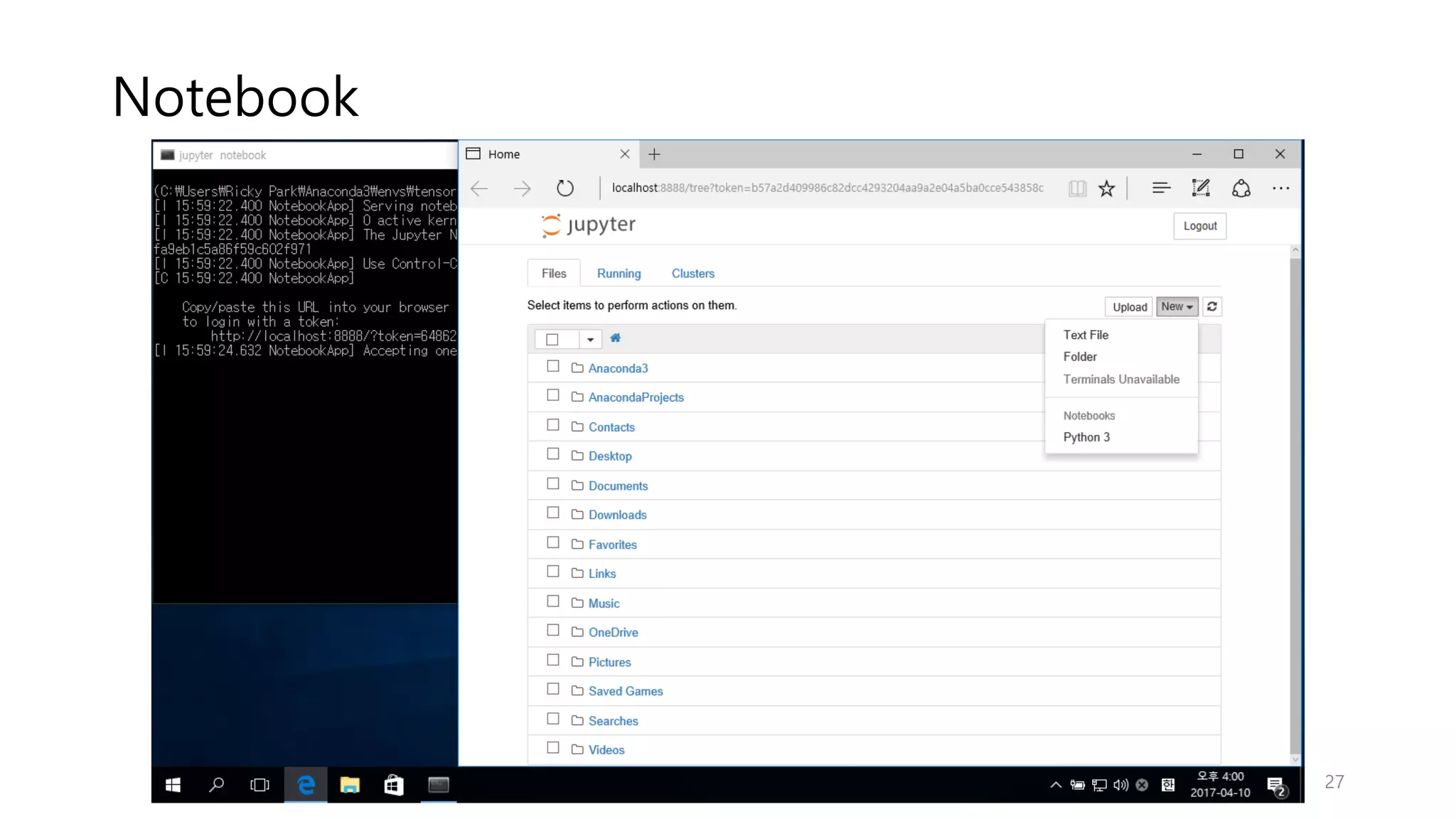Click the Edge share icon
This screenshot has width=1456, height=819.
1241,188
